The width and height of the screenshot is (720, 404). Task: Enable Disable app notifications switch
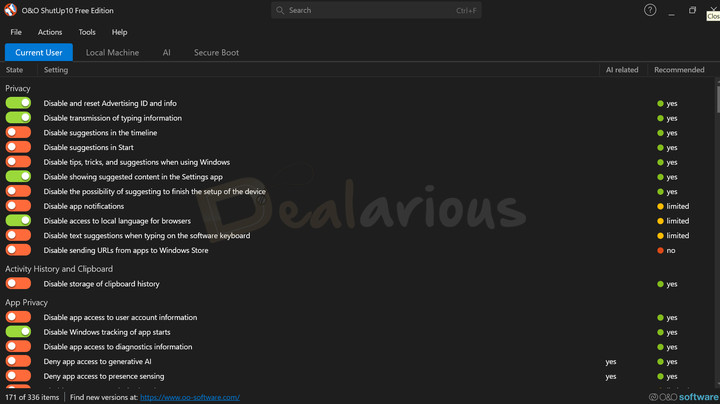click(x=18, y=206)
